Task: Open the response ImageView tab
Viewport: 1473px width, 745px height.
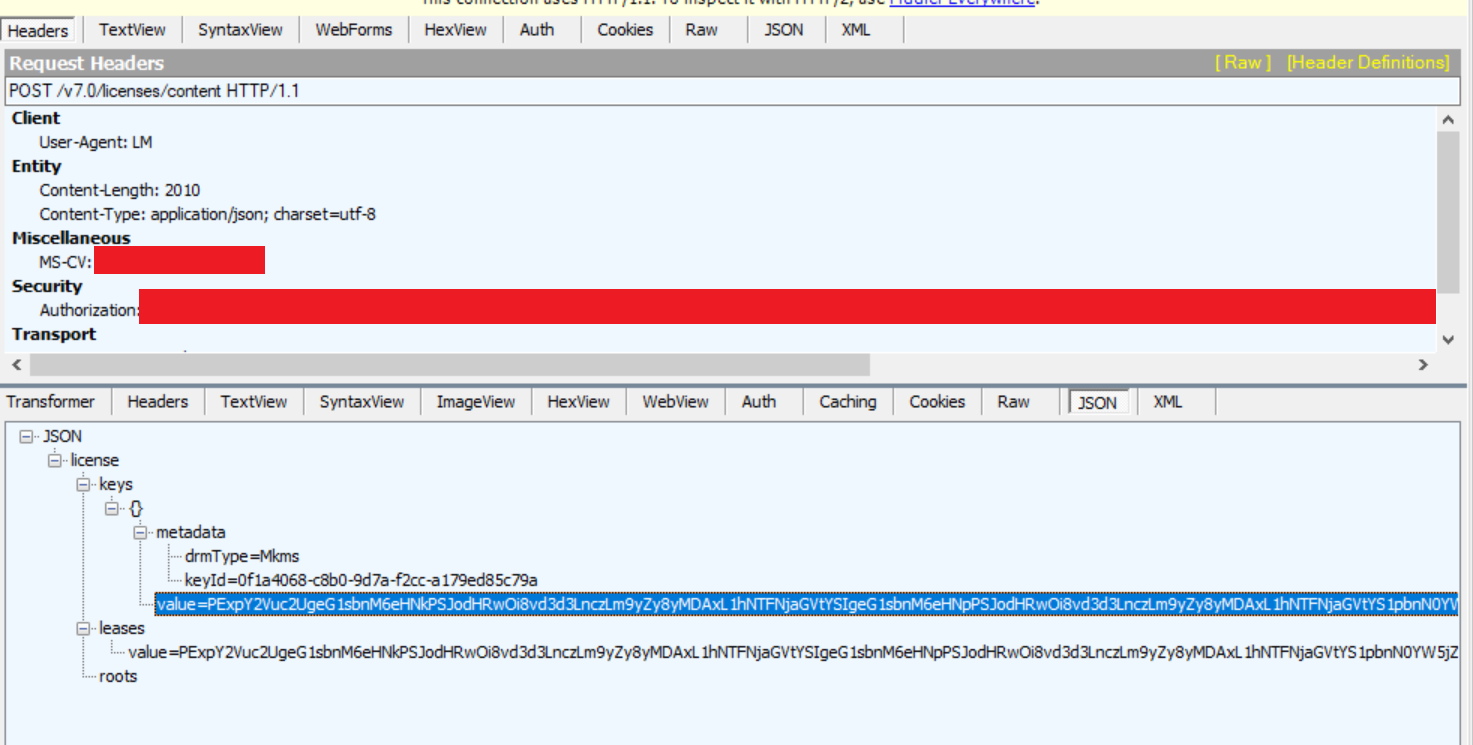Action: click(475, 402)
